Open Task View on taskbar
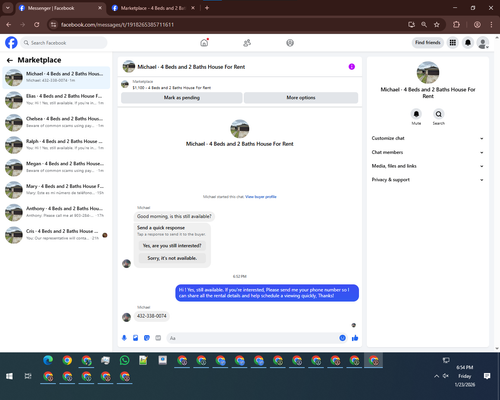The height and width of the screenshot is (400, 500). [x=28, y=376]
